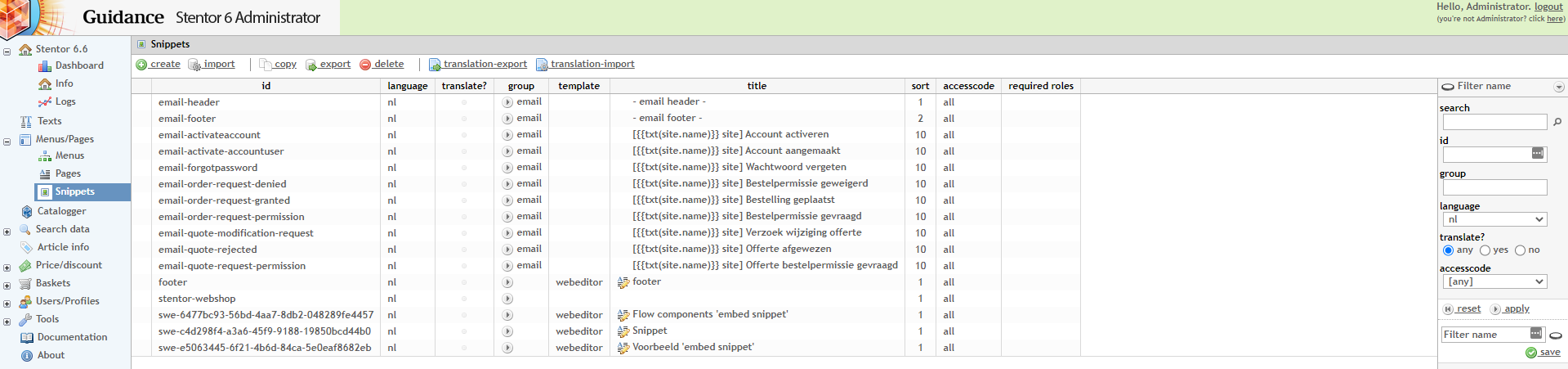
Task: Open the Catalogger icon in the sidebar
Action: pos(27,211)
